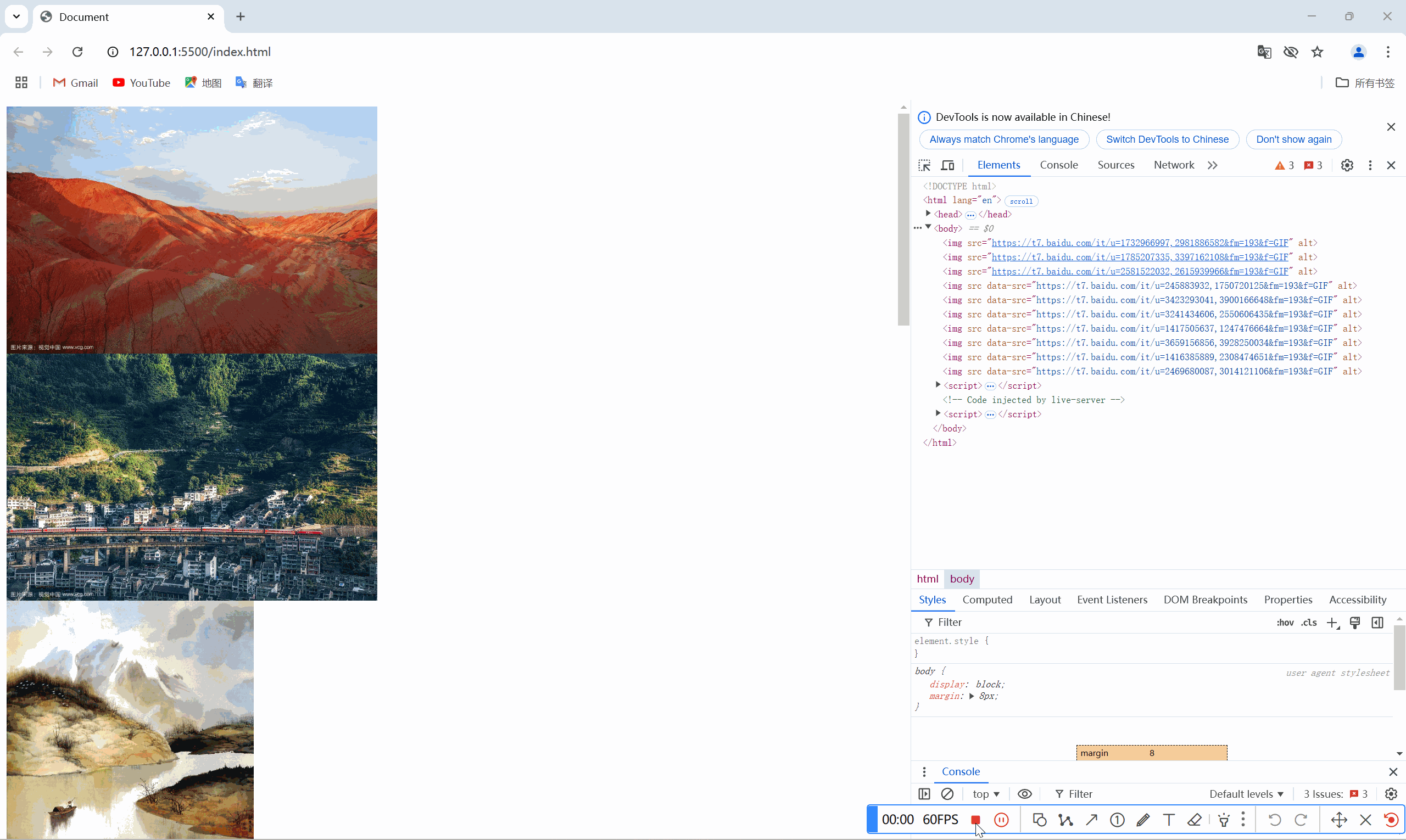The width and height of the screenshot is (1406, 840).
Task: Expand the head element in the DOM tree
Action: 928,214
